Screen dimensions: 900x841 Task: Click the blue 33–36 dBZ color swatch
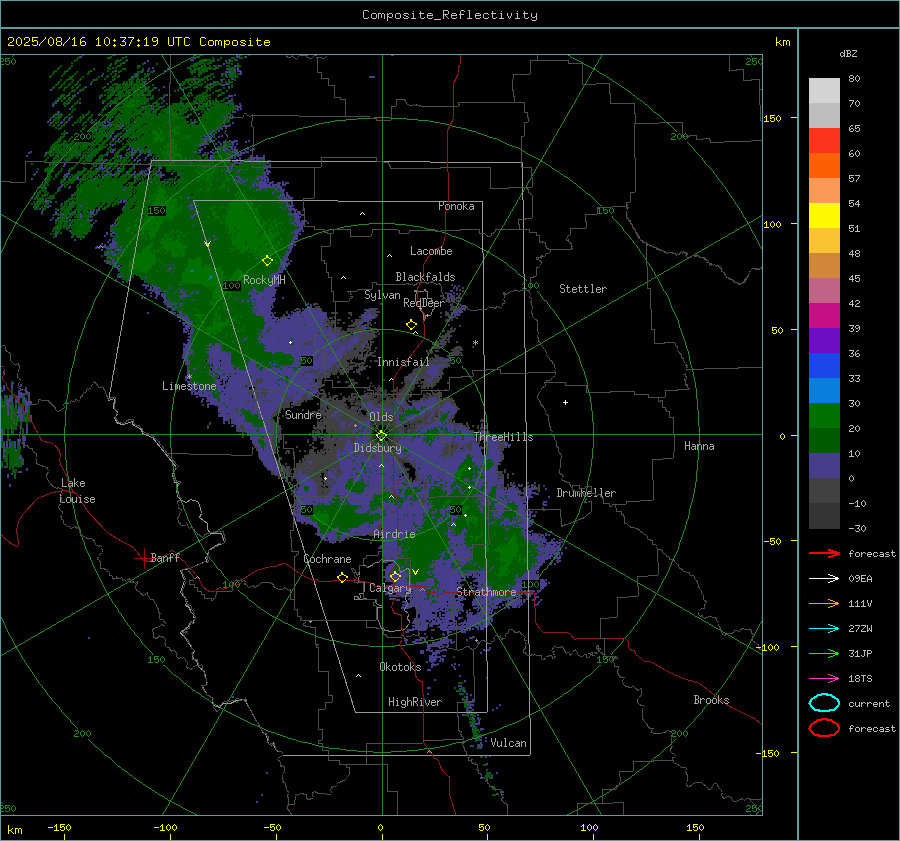[824, 366]
